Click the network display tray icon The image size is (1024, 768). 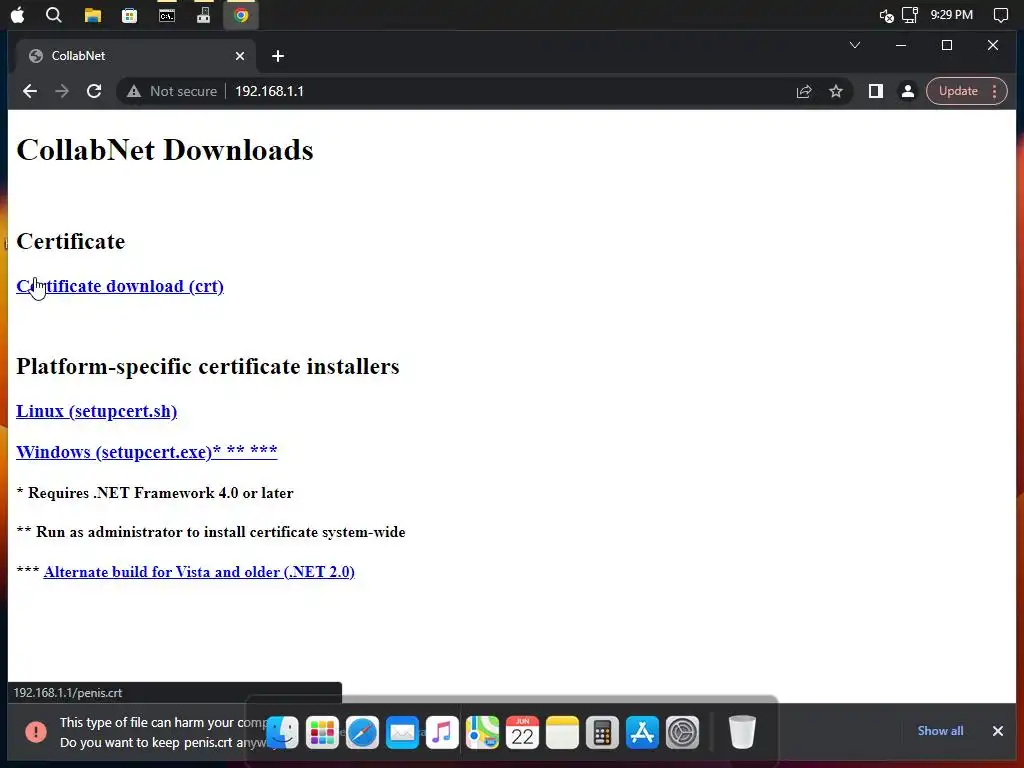pyautogui.click(x=910, y=15)
